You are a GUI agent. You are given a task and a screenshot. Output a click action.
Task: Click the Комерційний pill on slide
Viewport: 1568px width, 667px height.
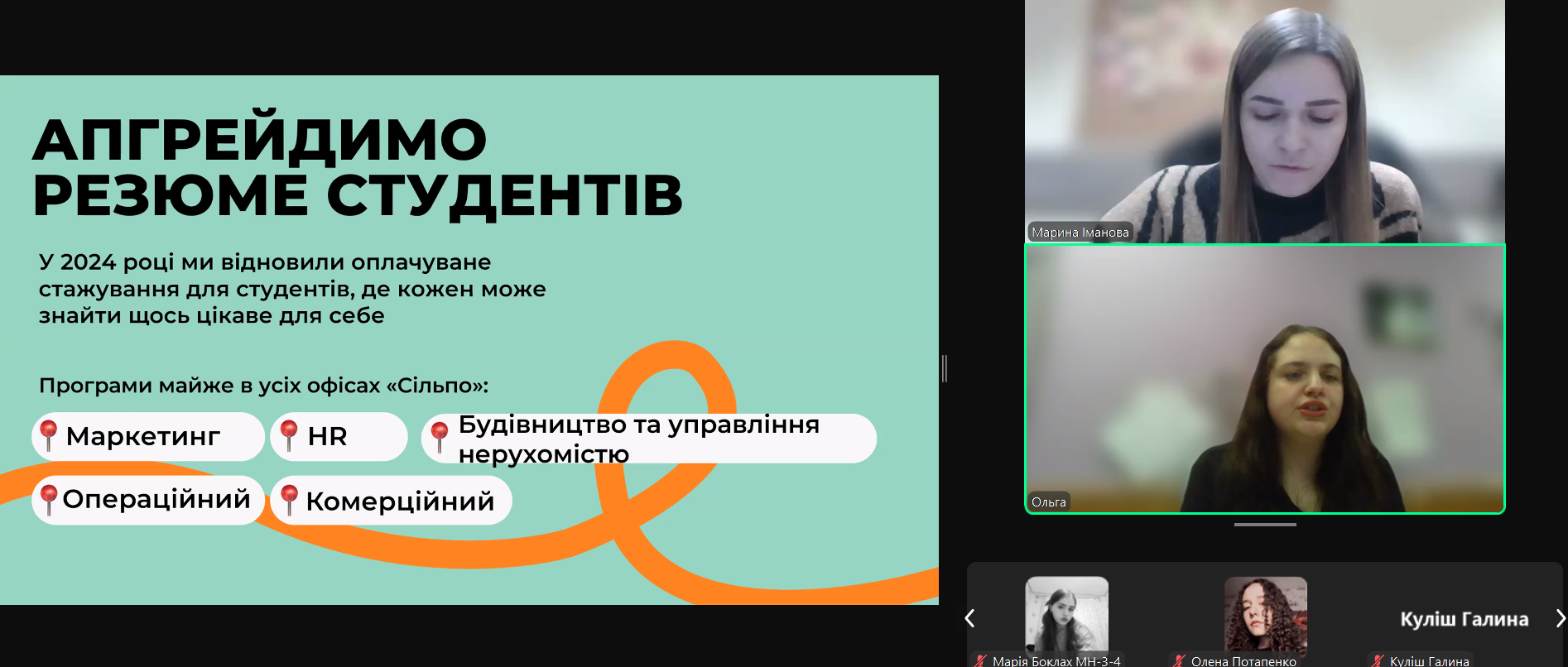tap(391, 500)
